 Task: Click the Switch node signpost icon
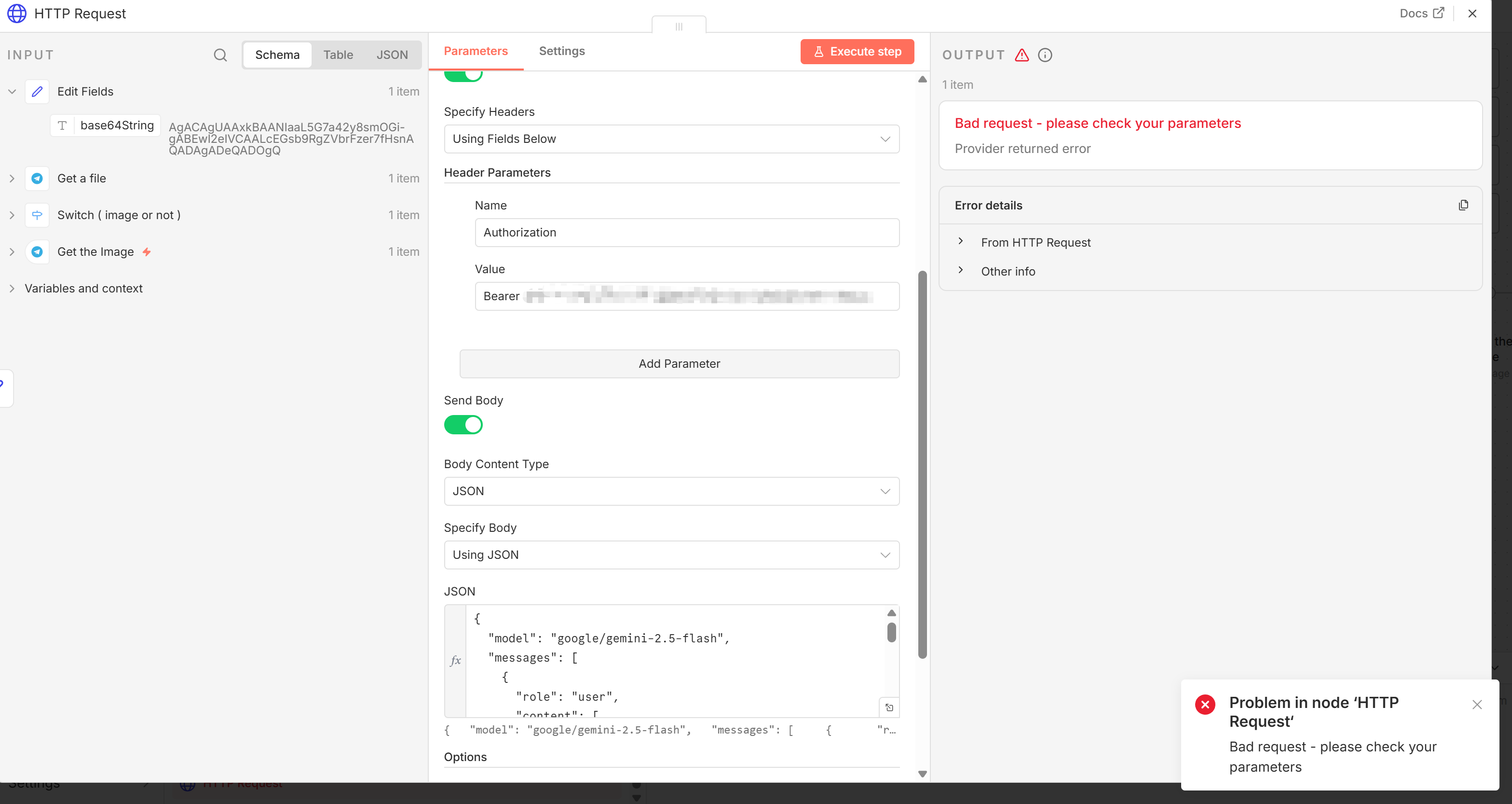[x=37, y=215]
